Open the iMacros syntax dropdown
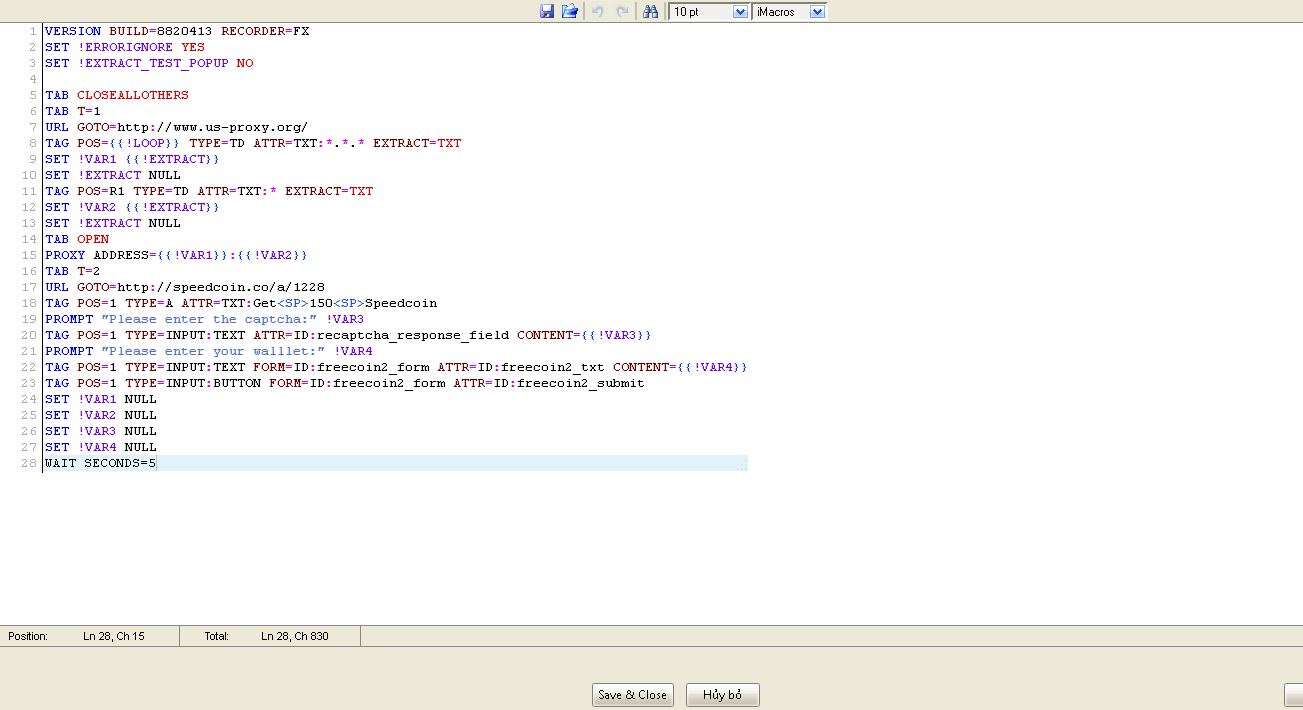The image size is (1303, 710). pyautogui.click(x=817, y=11)
